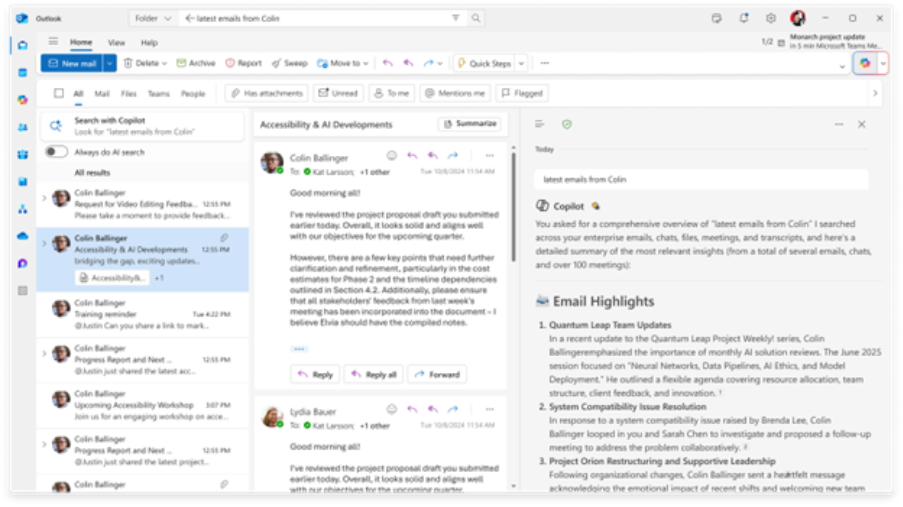This screenshot has width=903, height=507.
Task: Expand ribbon with chevron at right
Action: pos(842,67)
